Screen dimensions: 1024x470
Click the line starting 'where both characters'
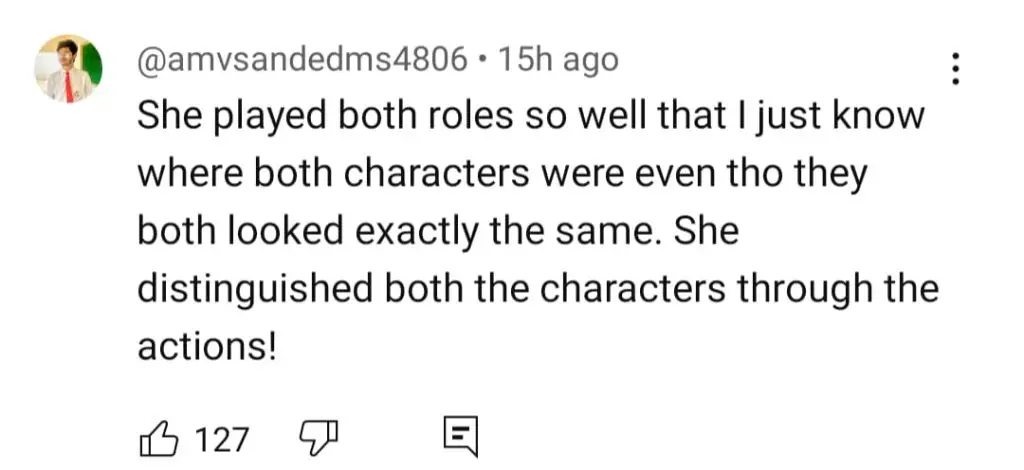point(502,176)
